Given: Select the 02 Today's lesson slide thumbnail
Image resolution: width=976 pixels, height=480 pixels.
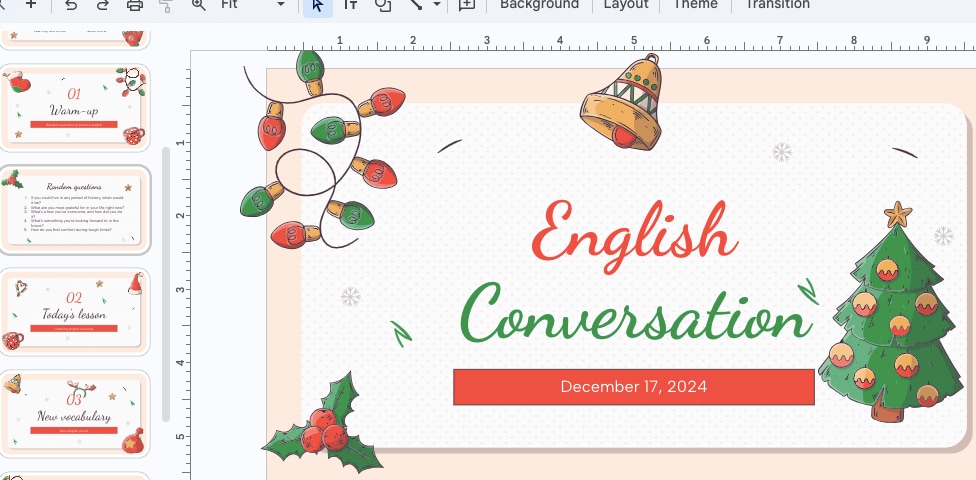Looking at the screenshot, I should coord(75,312).
